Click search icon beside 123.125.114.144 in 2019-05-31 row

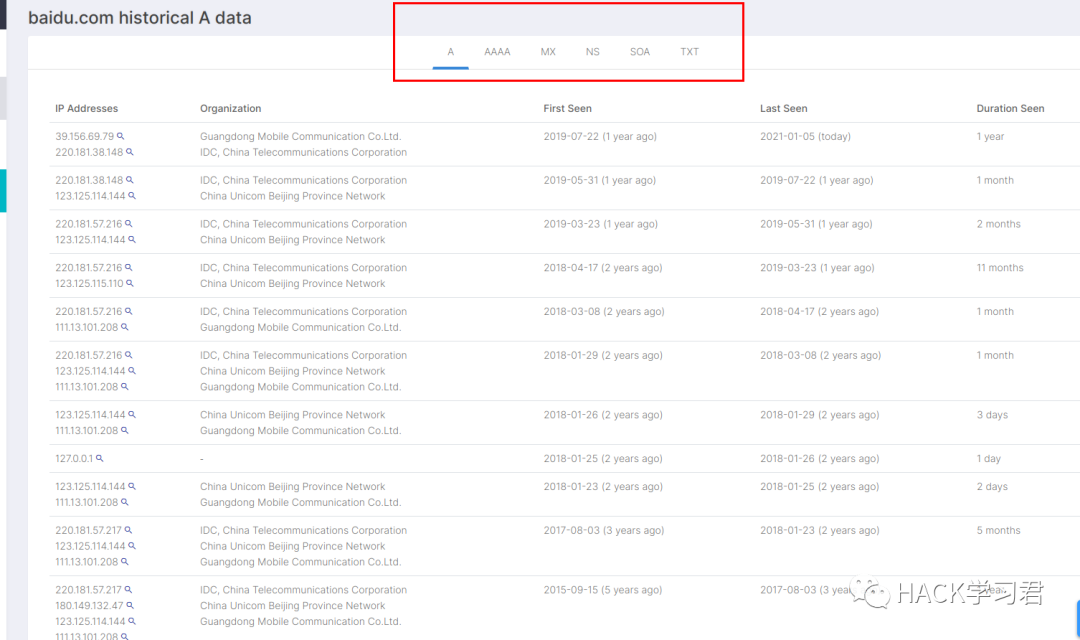coord(132,196)
